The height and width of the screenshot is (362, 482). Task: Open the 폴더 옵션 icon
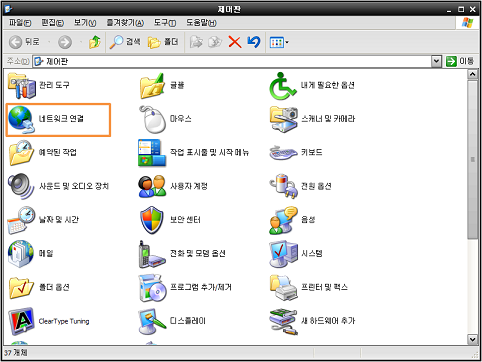[x=21, y=288]
